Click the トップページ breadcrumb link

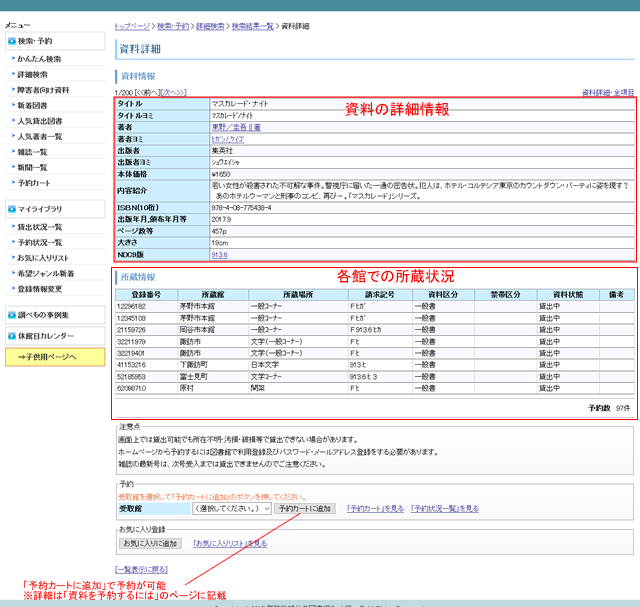(x=132, y=26)
